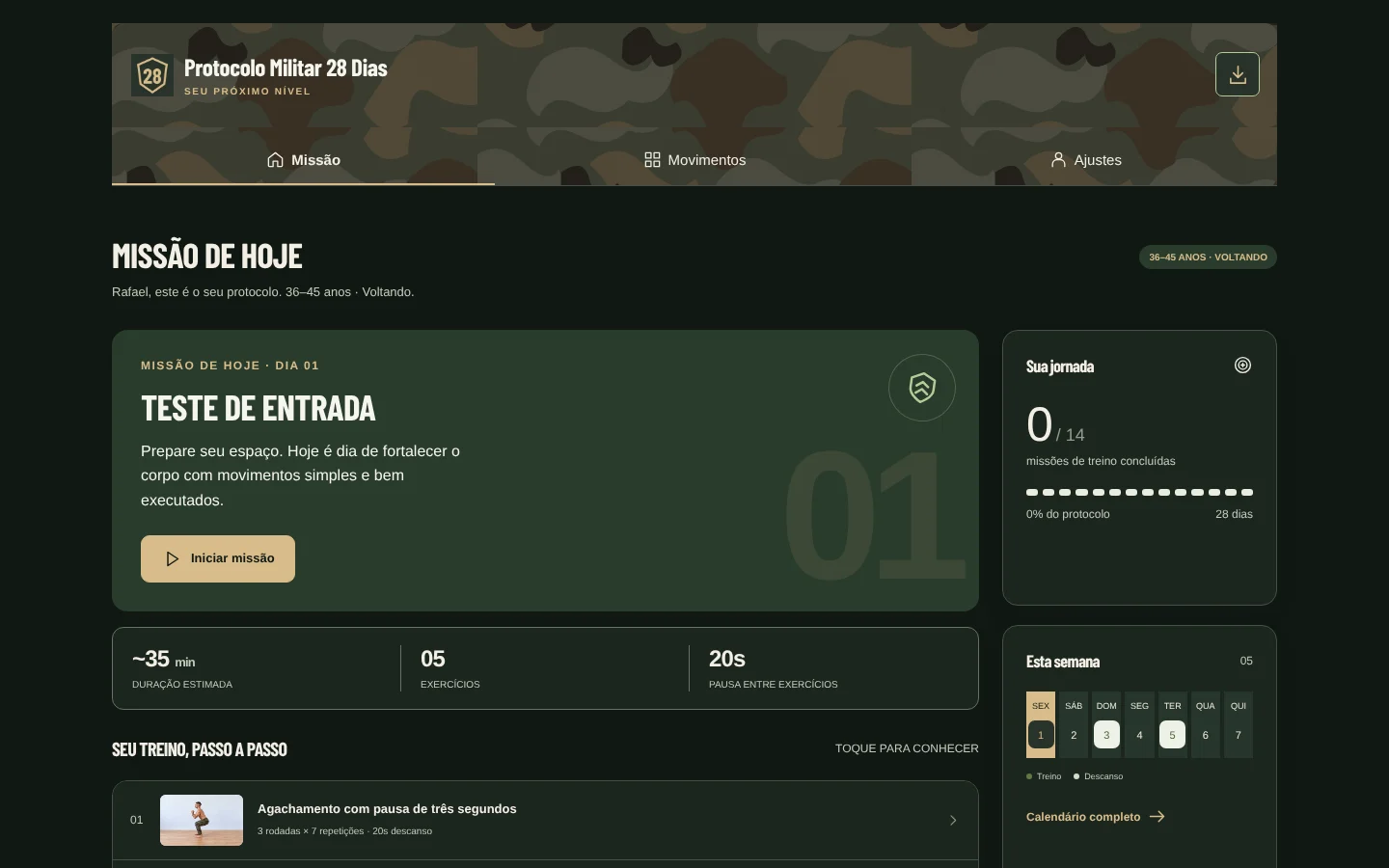The height and width of the screenshot is (868, 1389).
Task: Click the 28 dias label
Action: click(1234, 514)
